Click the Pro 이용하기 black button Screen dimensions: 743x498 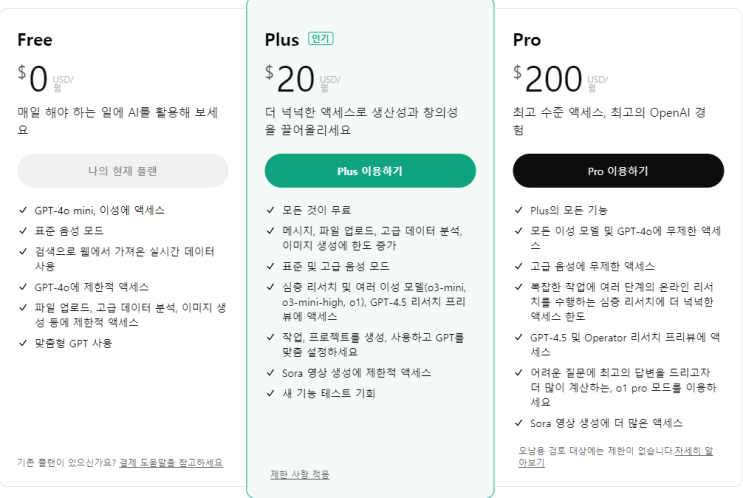(618, 171)
